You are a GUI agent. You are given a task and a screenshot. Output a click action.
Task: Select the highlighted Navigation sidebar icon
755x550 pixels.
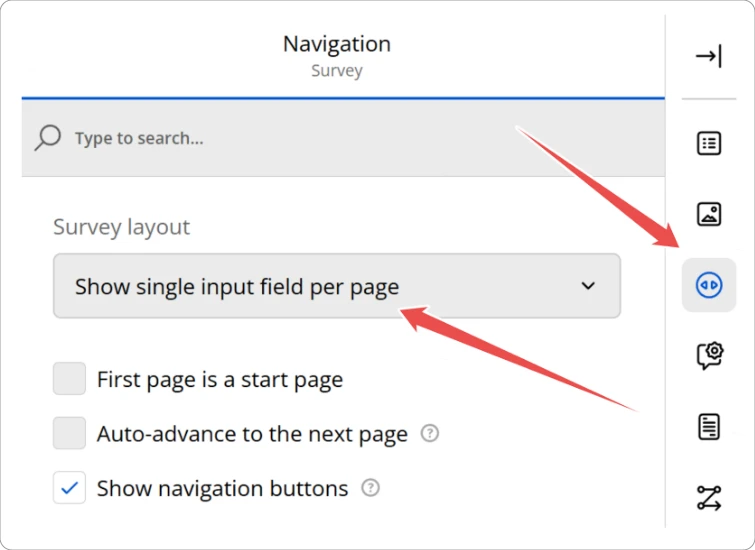coord(708,285)
